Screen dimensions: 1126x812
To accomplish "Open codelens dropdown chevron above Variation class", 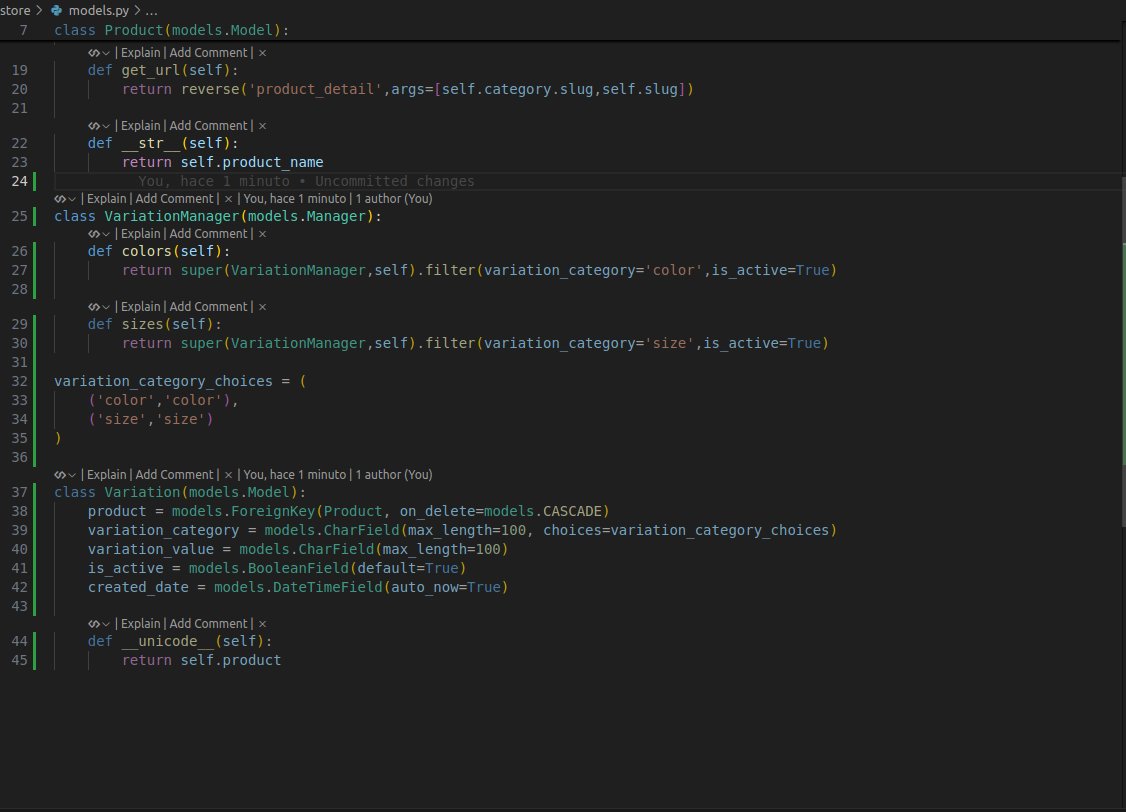I will click(72, 475).
